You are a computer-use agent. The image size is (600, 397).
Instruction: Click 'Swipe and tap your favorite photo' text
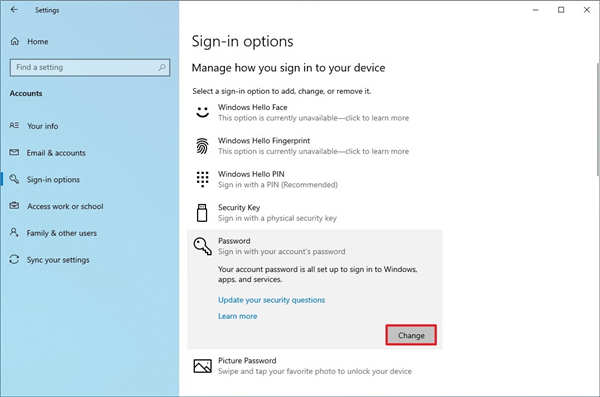coord(315,371)
